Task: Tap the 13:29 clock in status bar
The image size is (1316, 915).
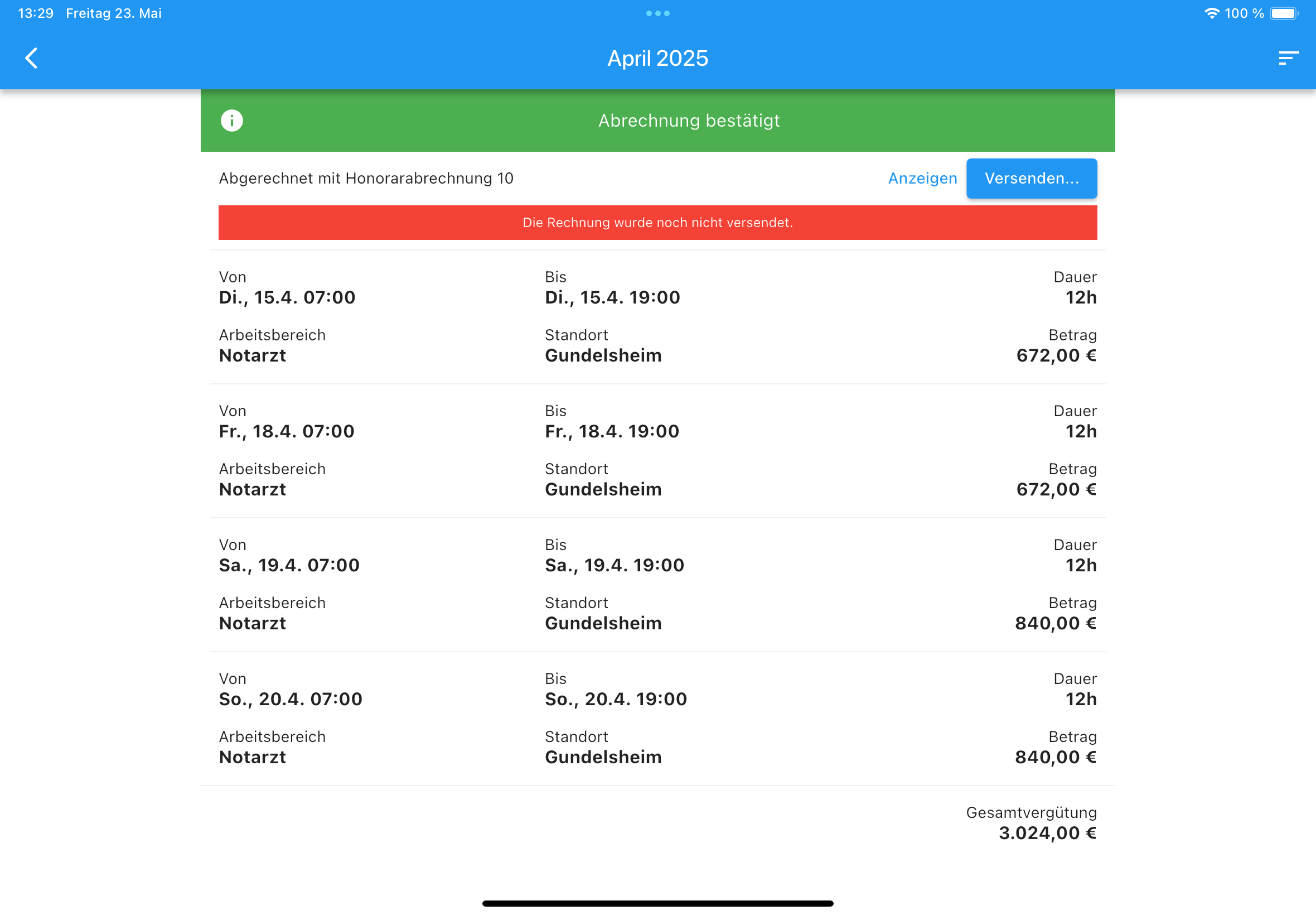Action: click(x=36, y=13)
